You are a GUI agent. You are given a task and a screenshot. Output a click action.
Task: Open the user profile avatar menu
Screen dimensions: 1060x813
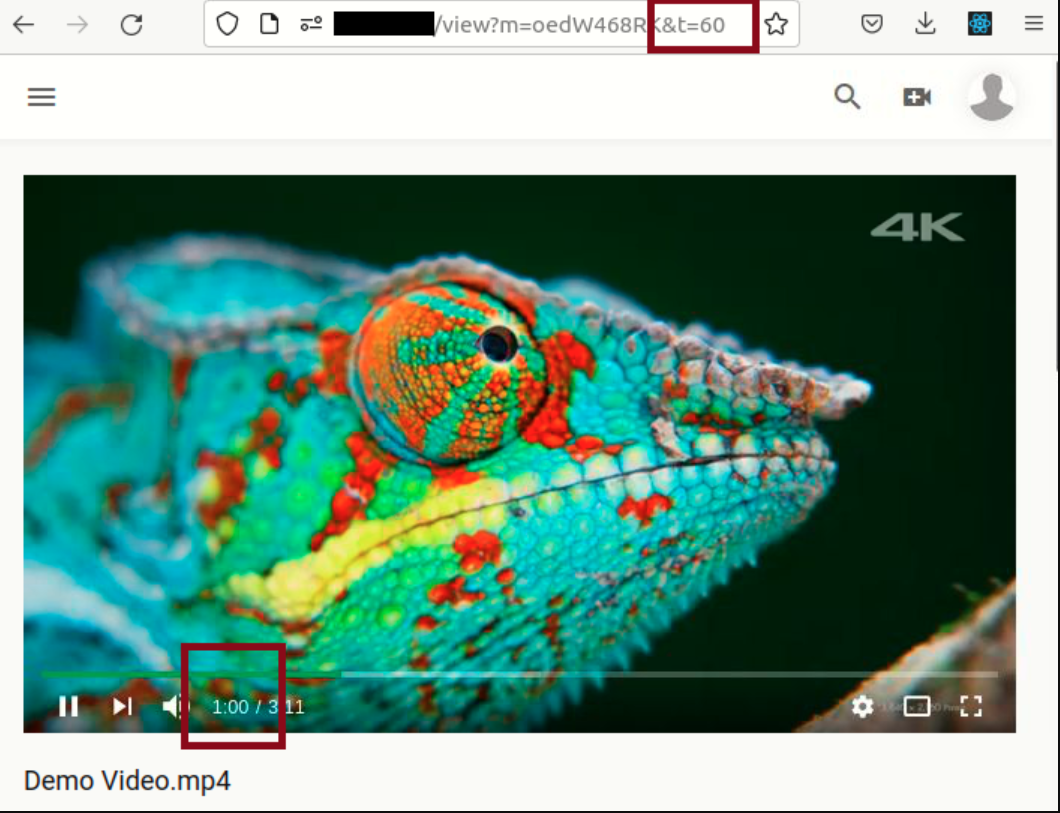[992, 97]
